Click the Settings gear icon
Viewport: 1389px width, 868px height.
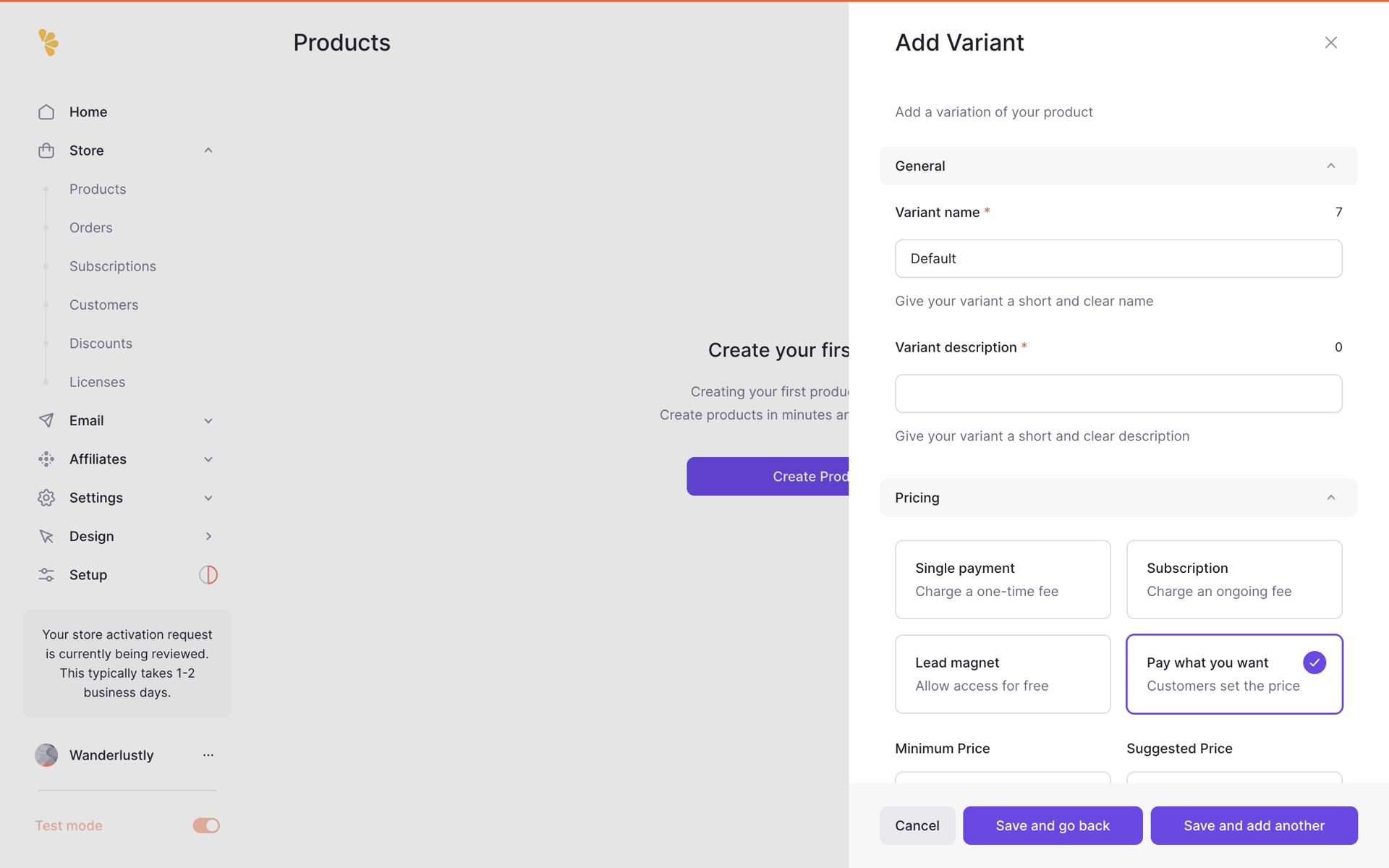click(46, 498)
